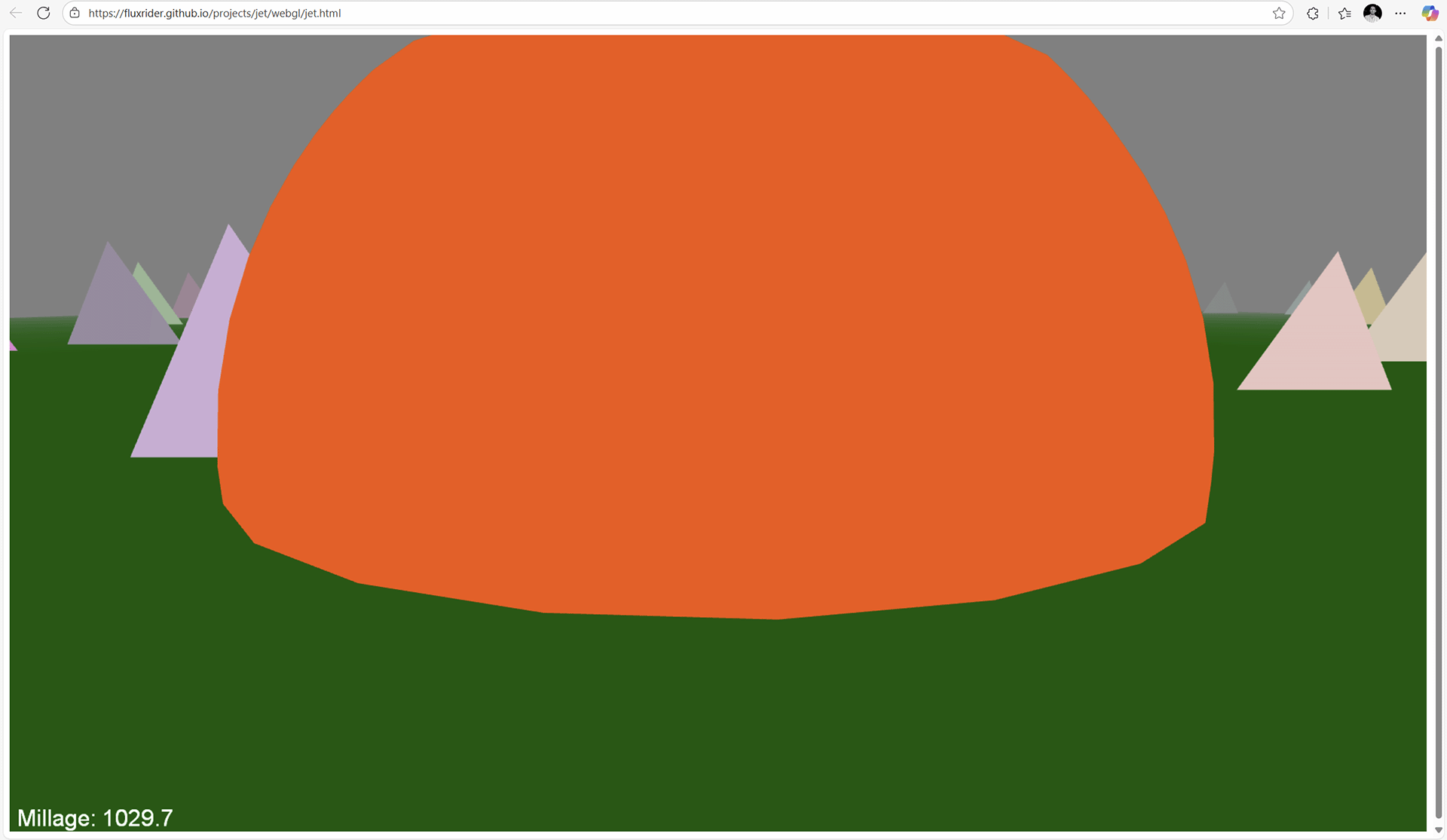Reload the jet WebGL page
Image resolution: width=1447 pixels, height=840 pixels.
44,13
